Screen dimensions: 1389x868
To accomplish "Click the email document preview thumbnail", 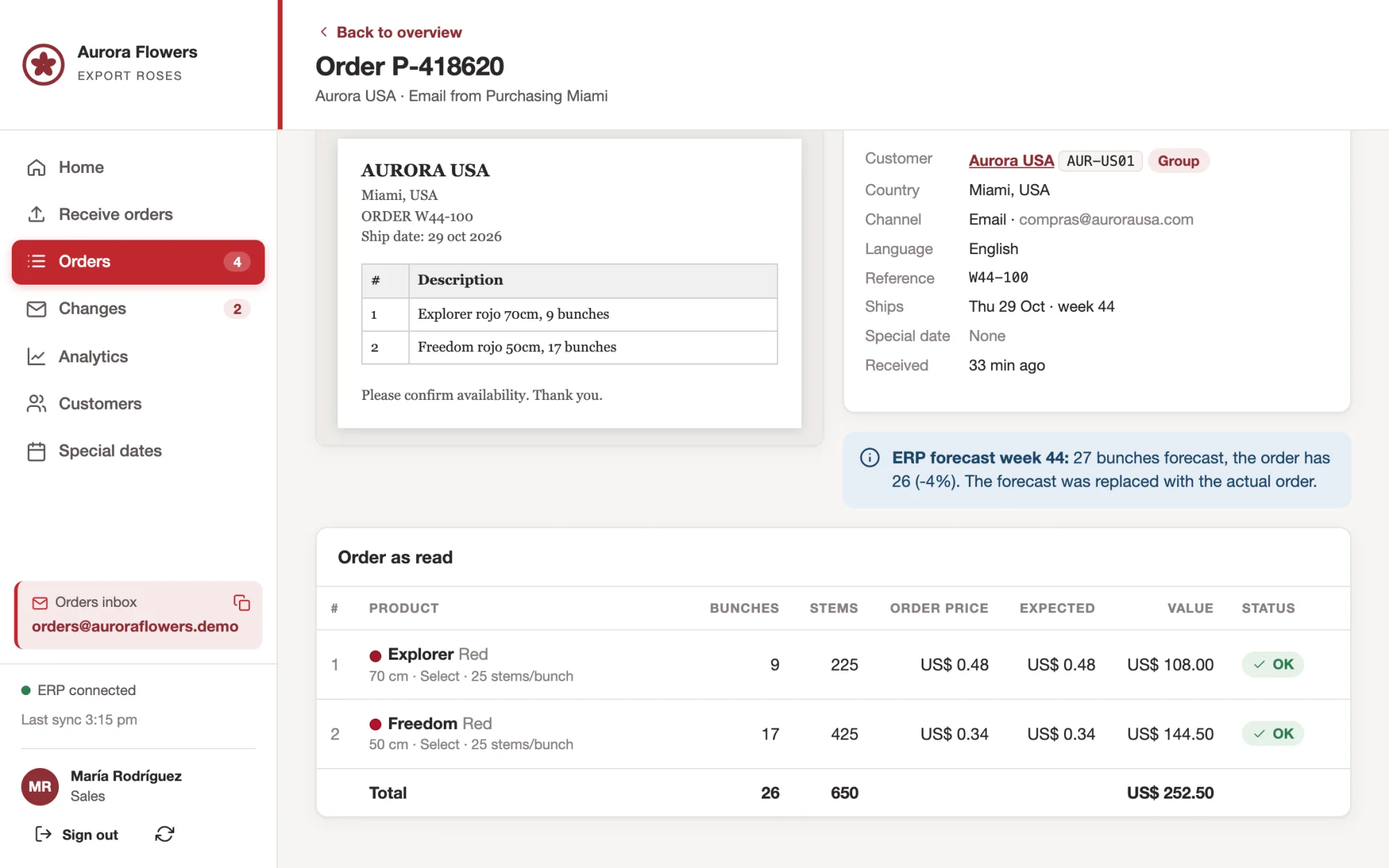I will [569, 283].
